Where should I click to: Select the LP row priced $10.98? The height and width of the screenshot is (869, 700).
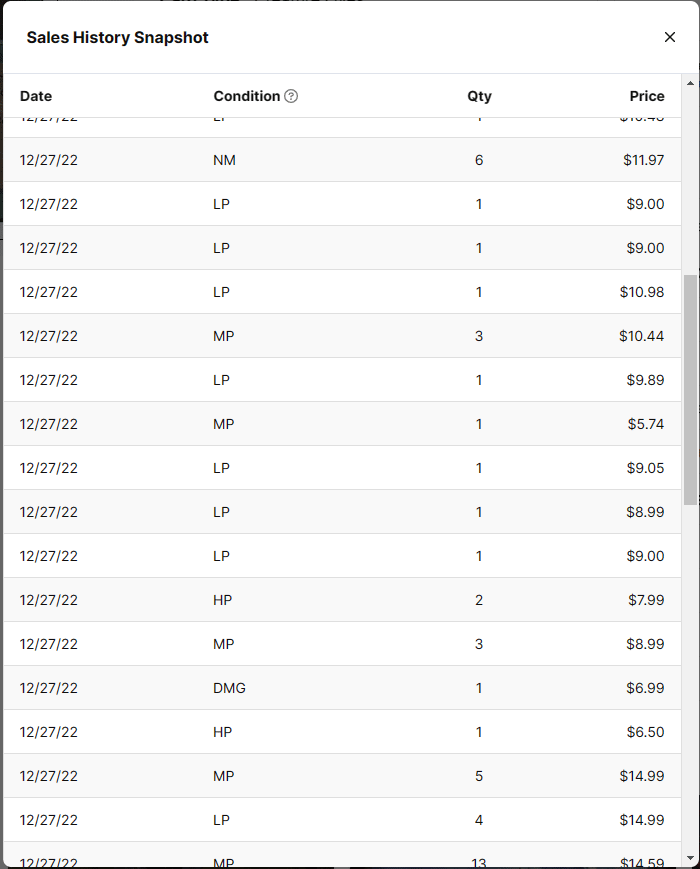point(340,292)
